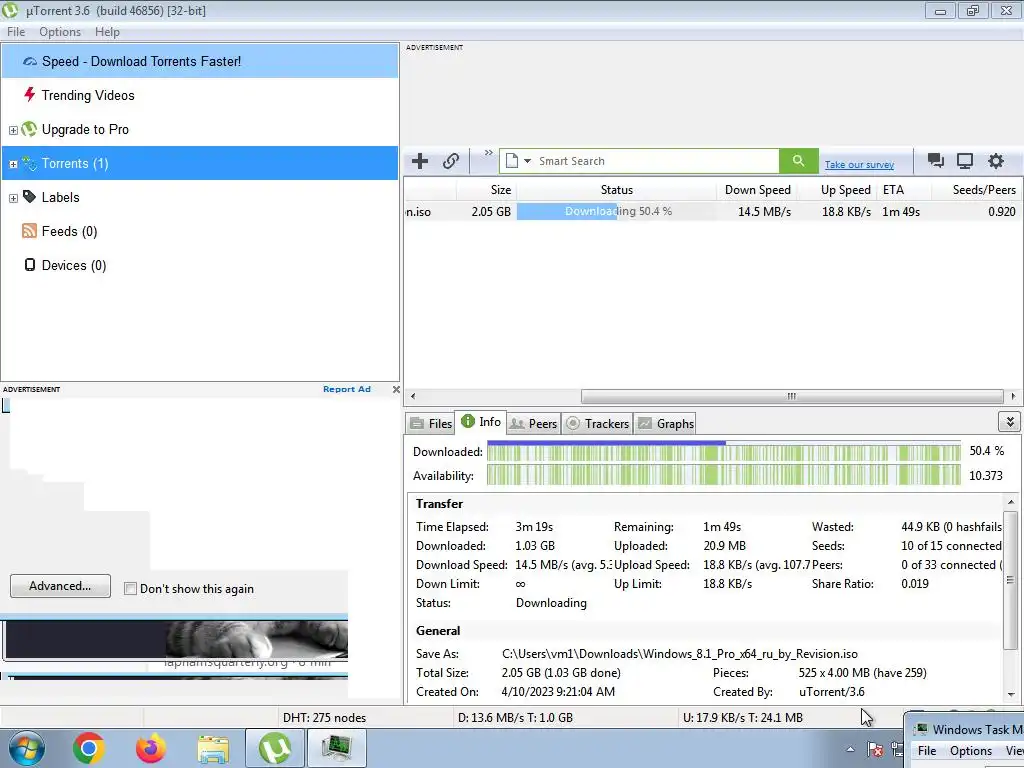Expand the Labels tree node
Image resolution: width=1024 pixels, height=768 pixels.
pyautogui.click(x=13, y=198)
